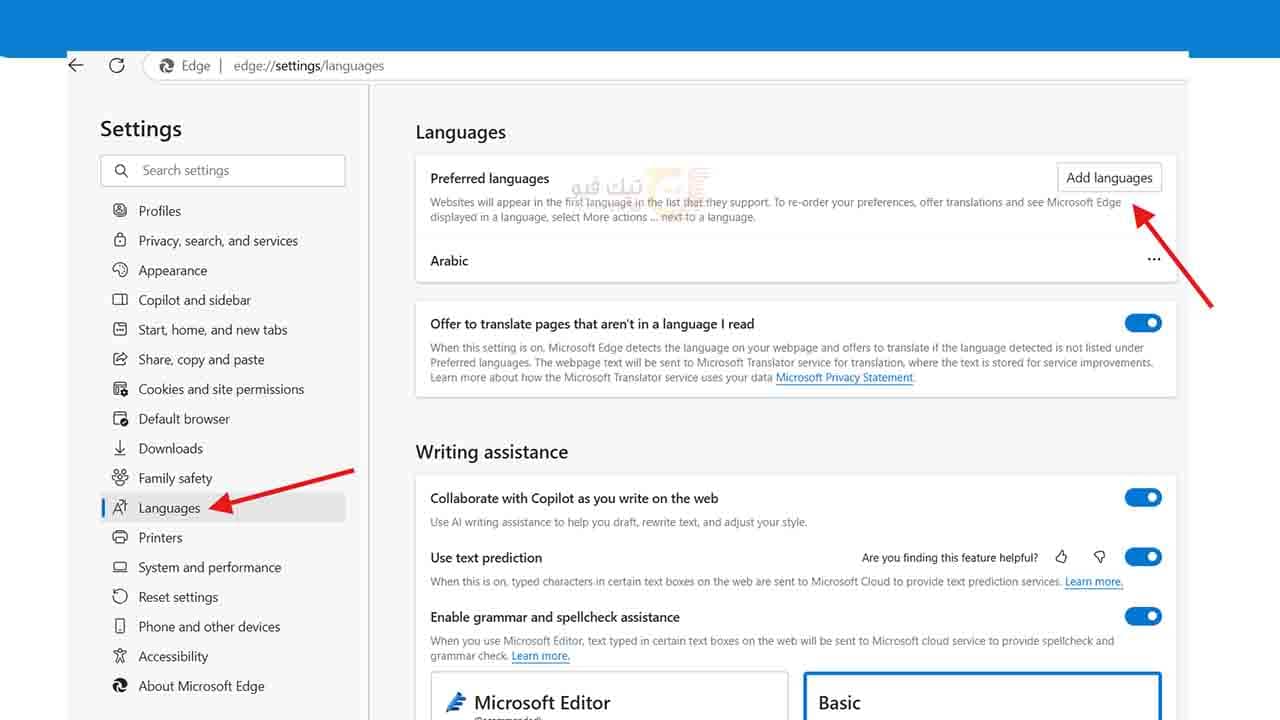Toggle Offer to translate pages switch

[1143, 323]
